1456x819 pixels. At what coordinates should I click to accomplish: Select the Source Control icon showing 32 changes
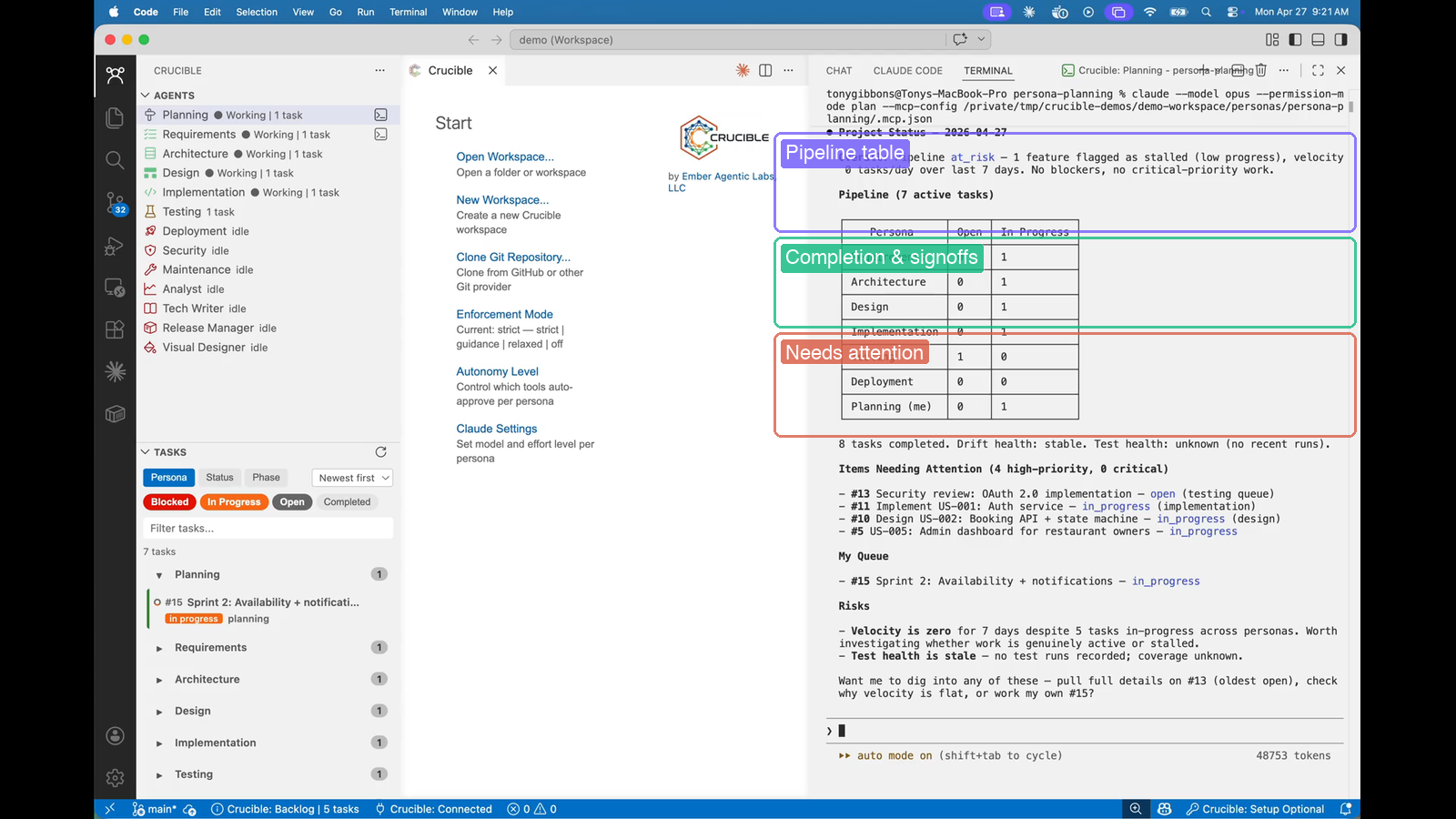(x=115, y=203)
